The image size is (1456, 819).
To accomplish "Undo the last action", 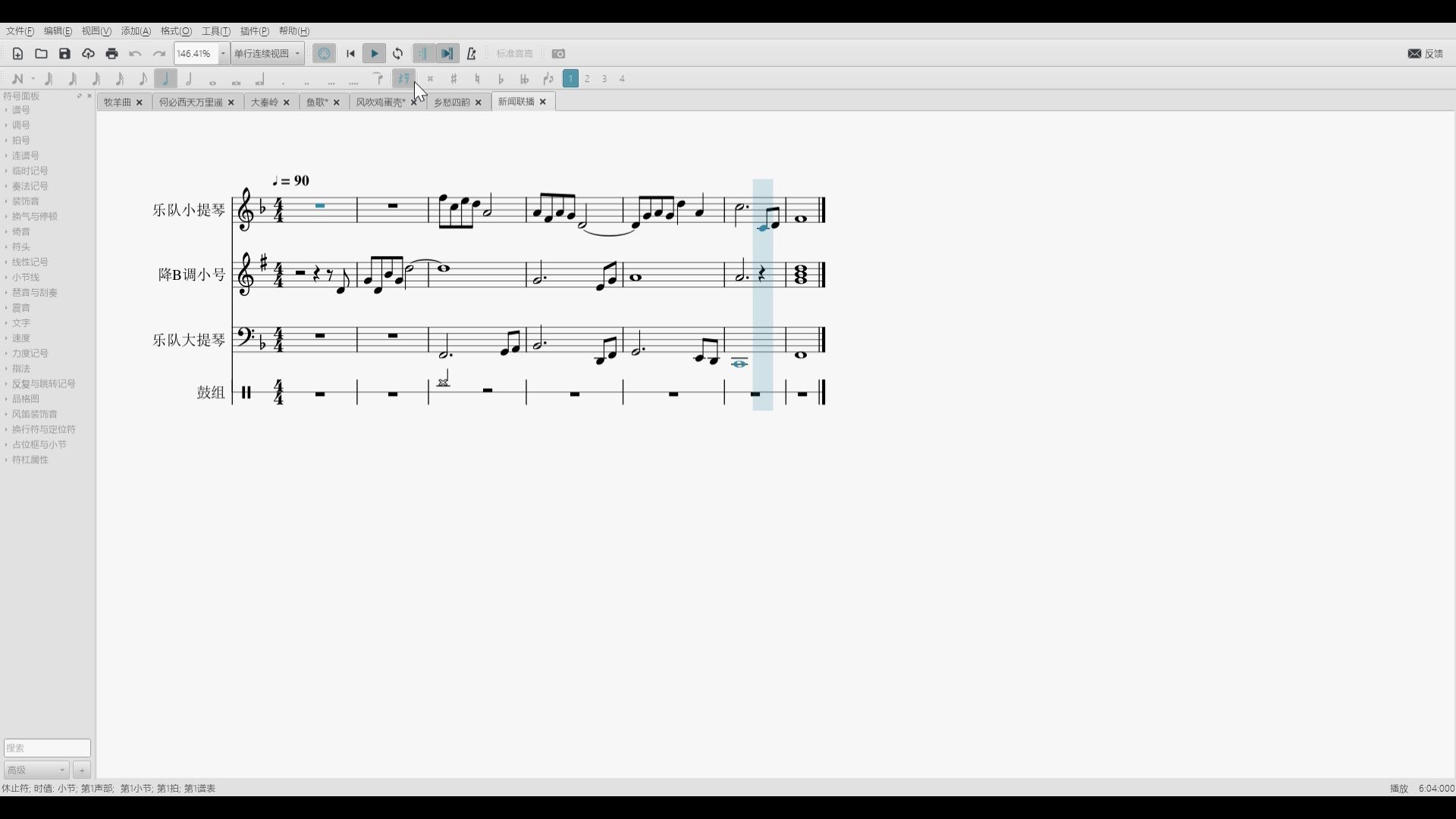I will (135, 54).
